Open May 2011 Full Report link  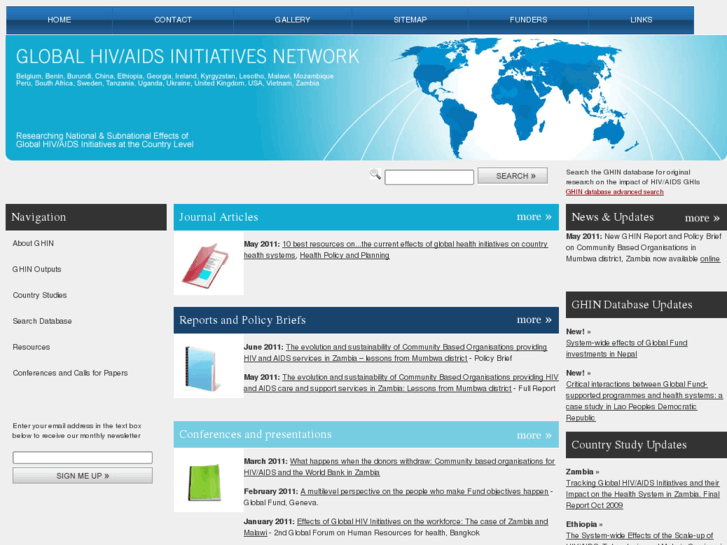coord(401,383)
